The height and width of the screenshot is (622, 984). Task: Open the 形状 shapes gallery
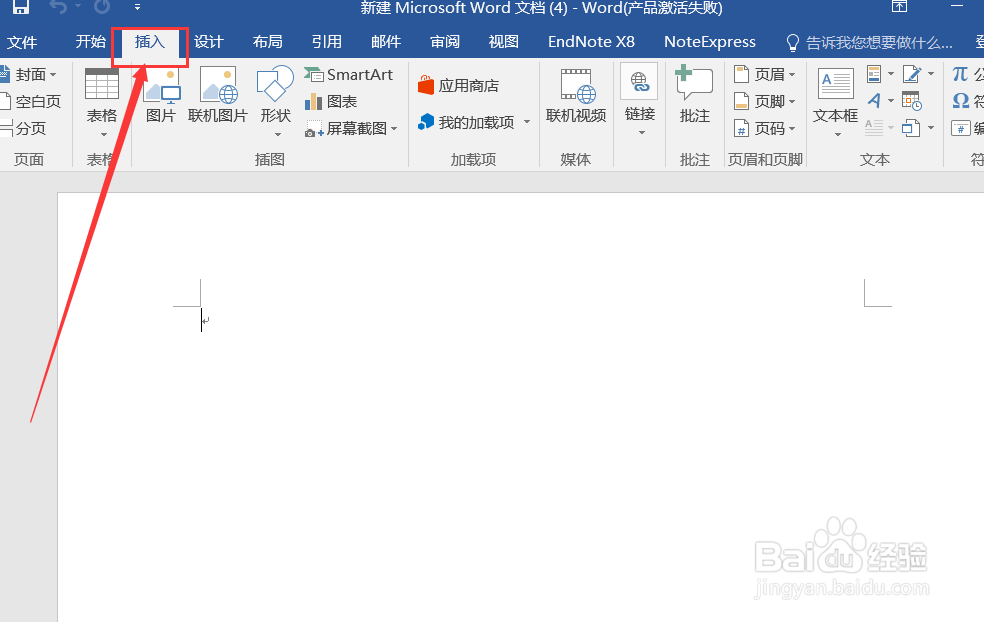[x=275, y=101]
